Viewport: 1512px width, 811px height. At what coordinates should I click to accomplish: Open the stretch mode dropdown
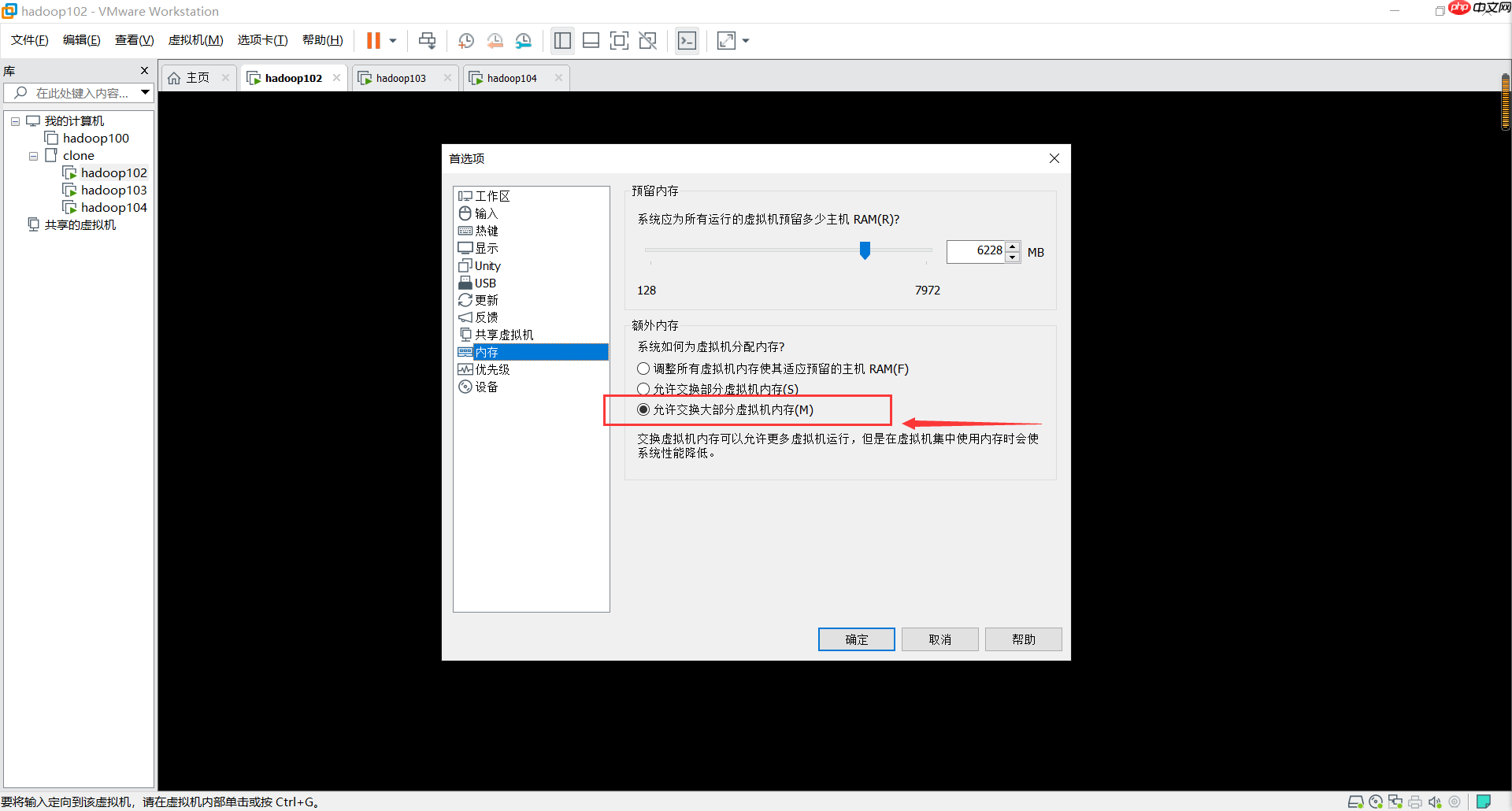(x=745, y=40)
